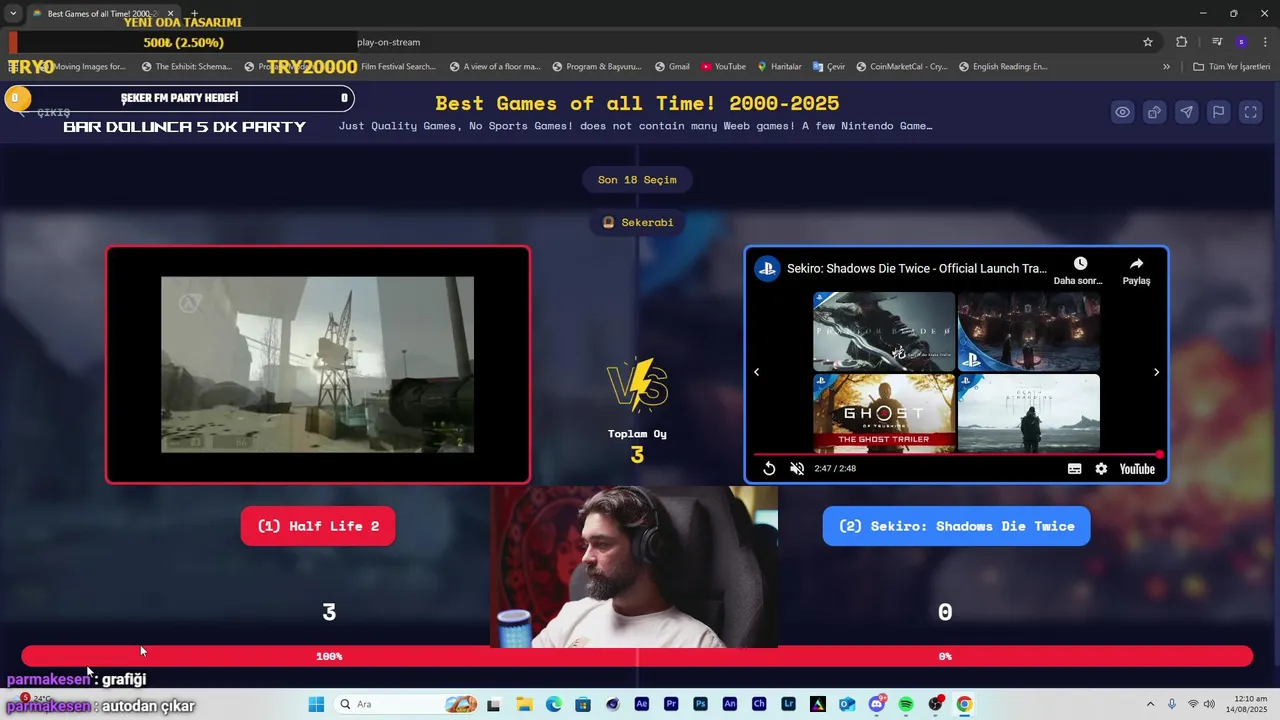Open After Effects from taskbar
Screen dimensions: 1280x720
click(x=642, y=704)
